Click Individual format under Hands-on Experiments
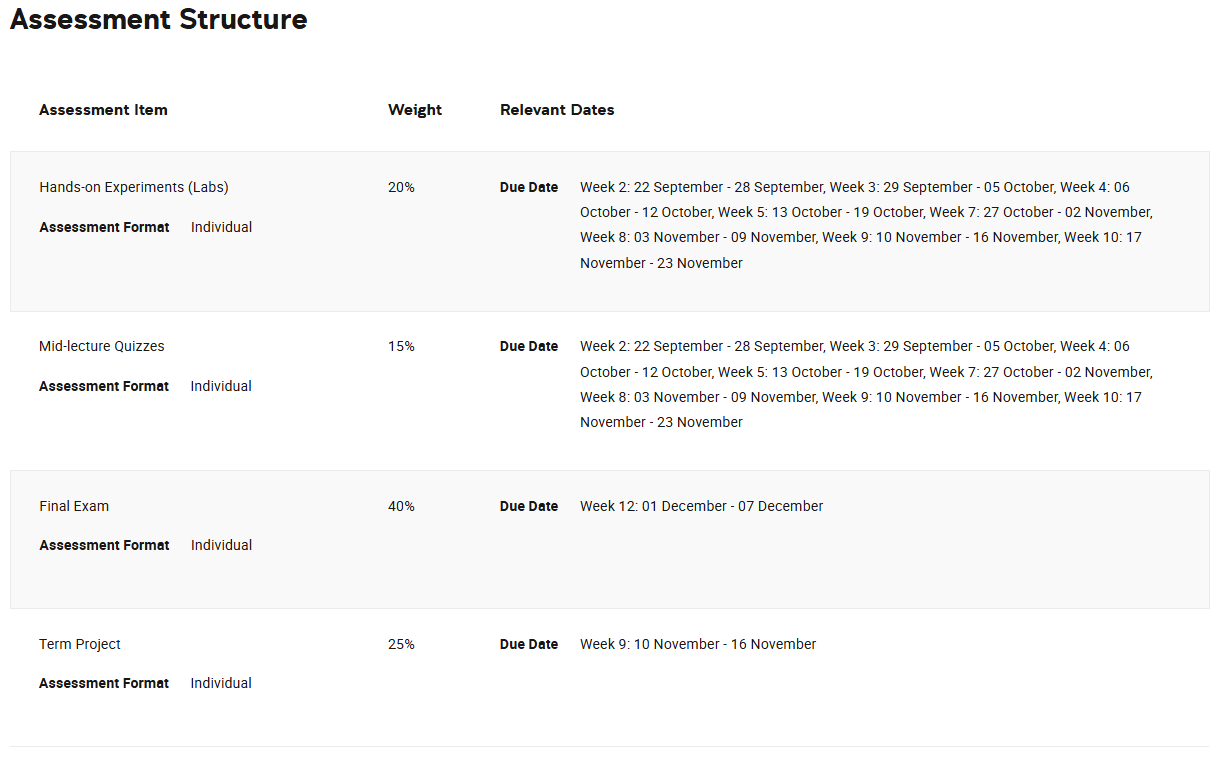This screenshot has width=1223, height=763. coord(221,227)
